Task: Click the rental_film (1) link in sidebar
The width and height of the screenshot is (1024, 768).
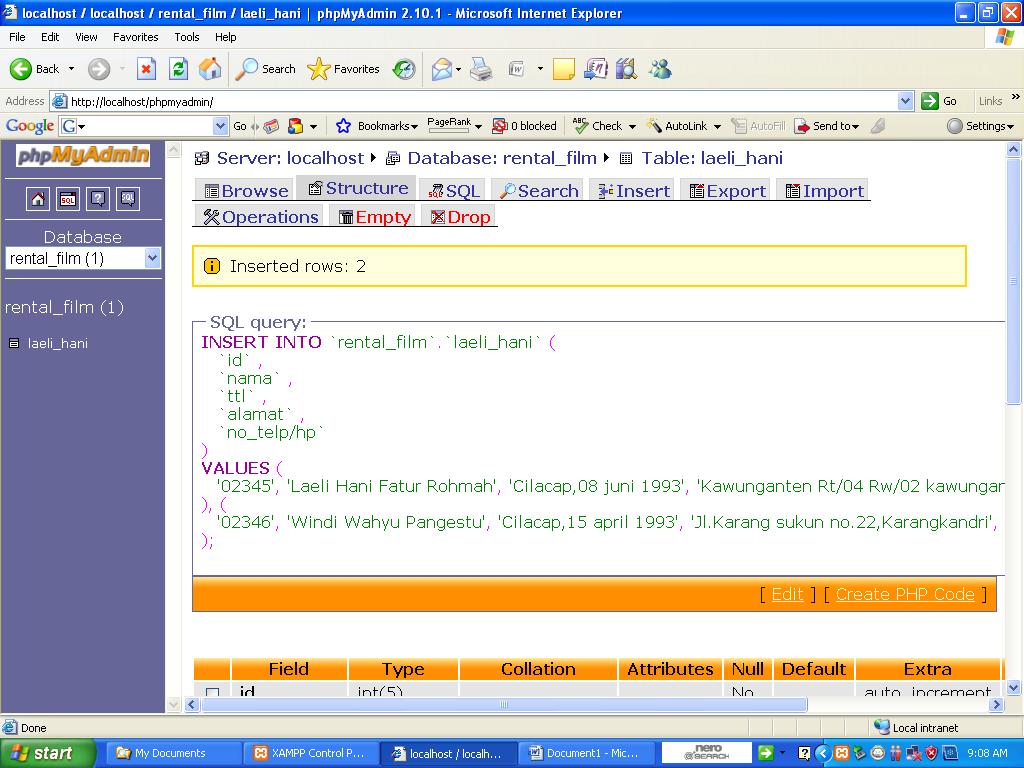Action: [64, 307]
